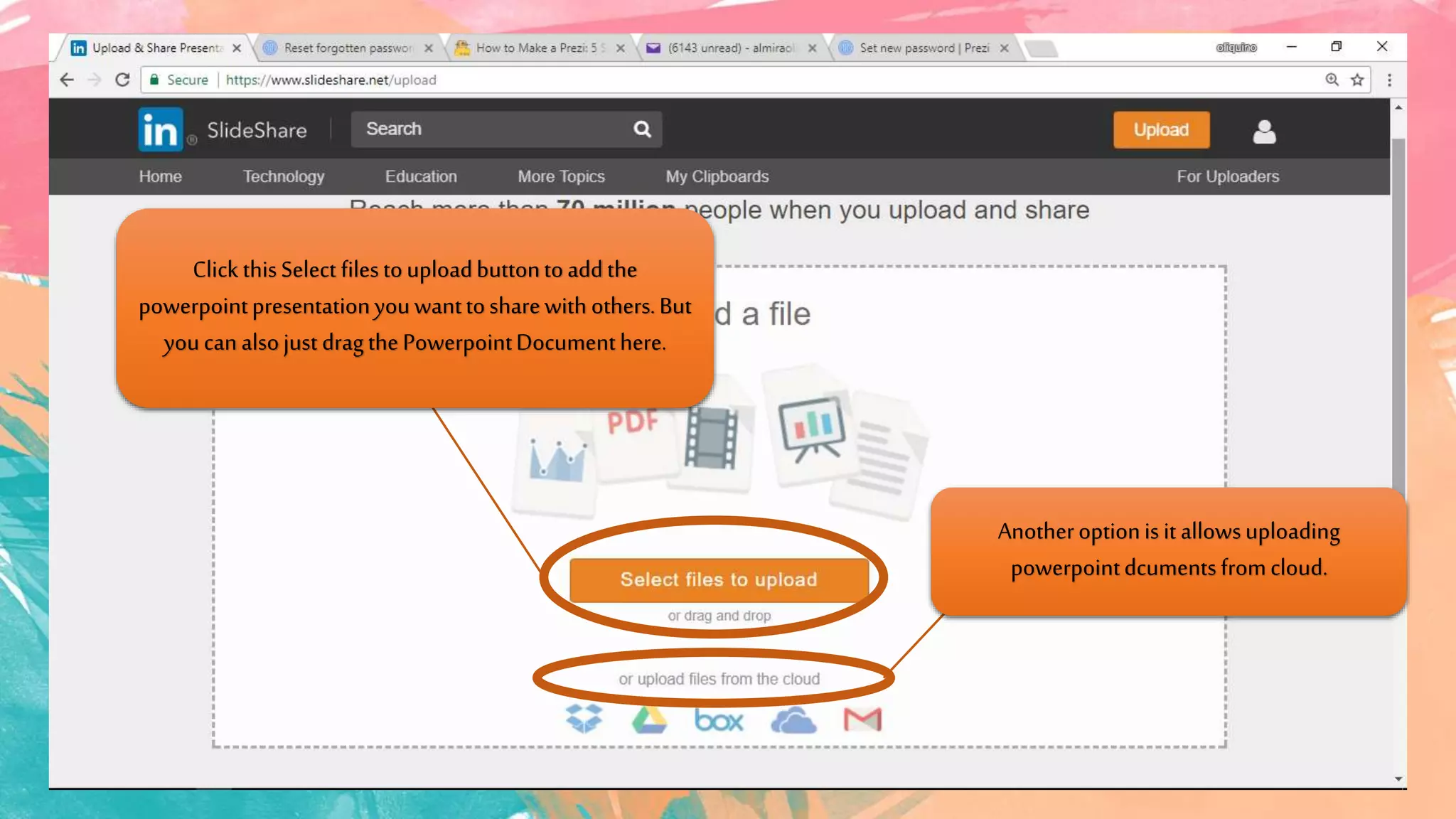This screenshot has height=819, width=1456.
Task: Reload the page with refresh icon
Action: coord(122,80)
